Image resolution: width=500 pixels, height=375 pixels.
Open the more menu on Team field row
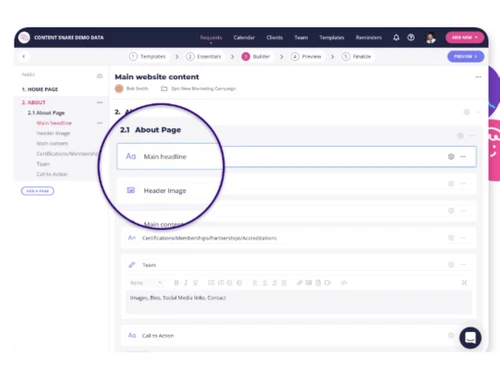463,265
